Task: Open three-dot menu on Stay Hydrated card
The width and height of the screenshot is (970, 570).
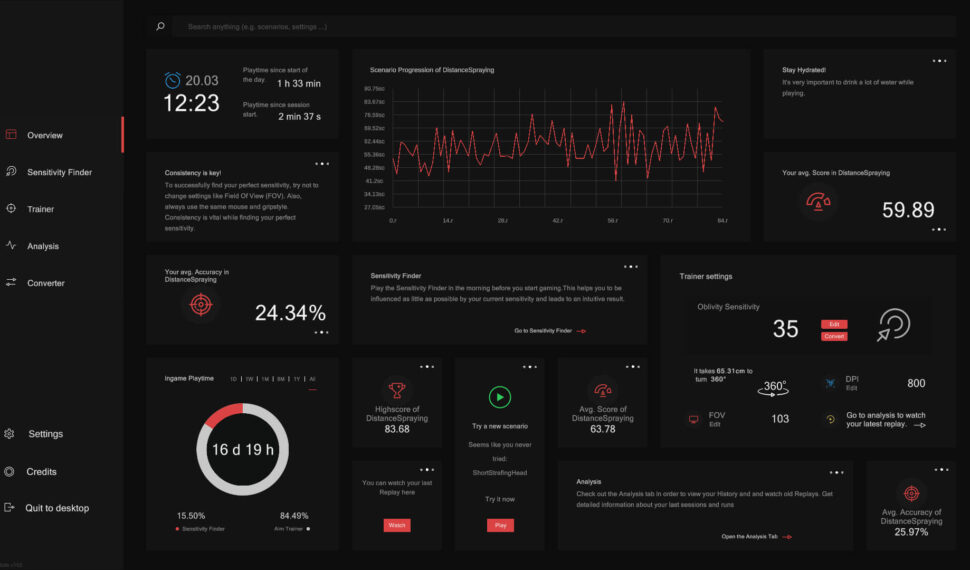Action: (939, 61)
